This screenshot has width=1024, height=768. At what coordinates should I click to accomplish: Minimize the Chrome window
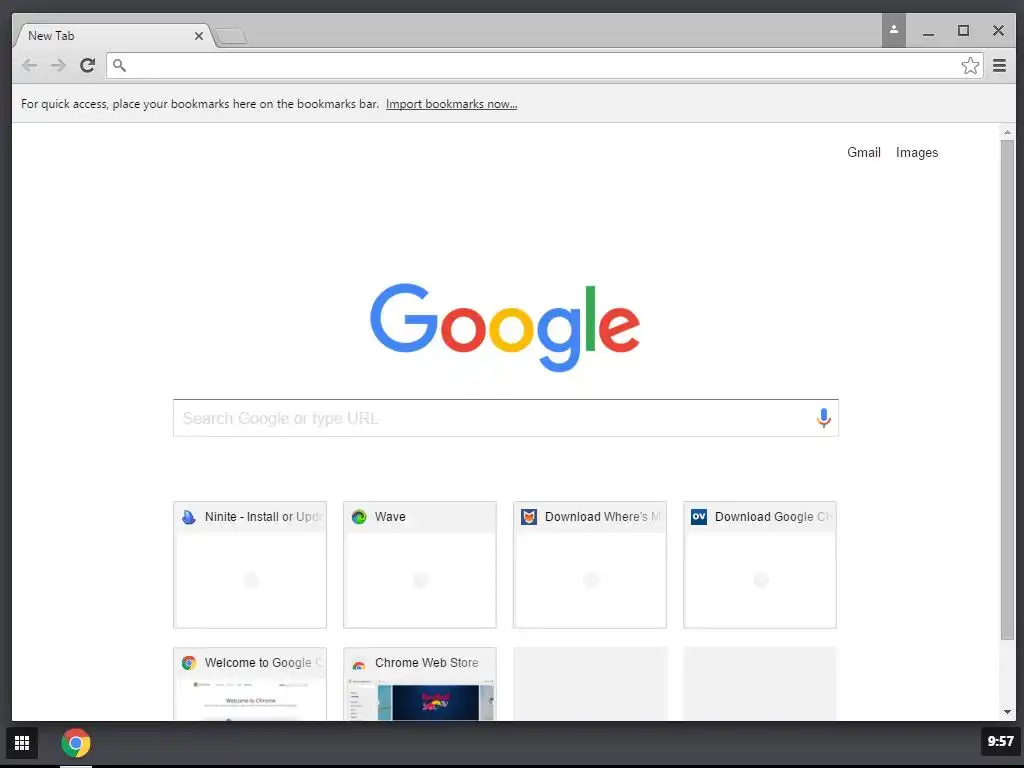[x=928, y=31]
